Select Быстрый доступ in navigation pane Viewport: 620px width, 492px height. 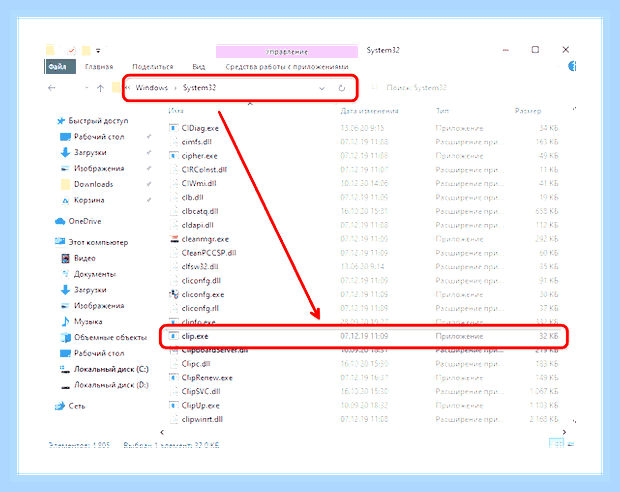(98, 121)
